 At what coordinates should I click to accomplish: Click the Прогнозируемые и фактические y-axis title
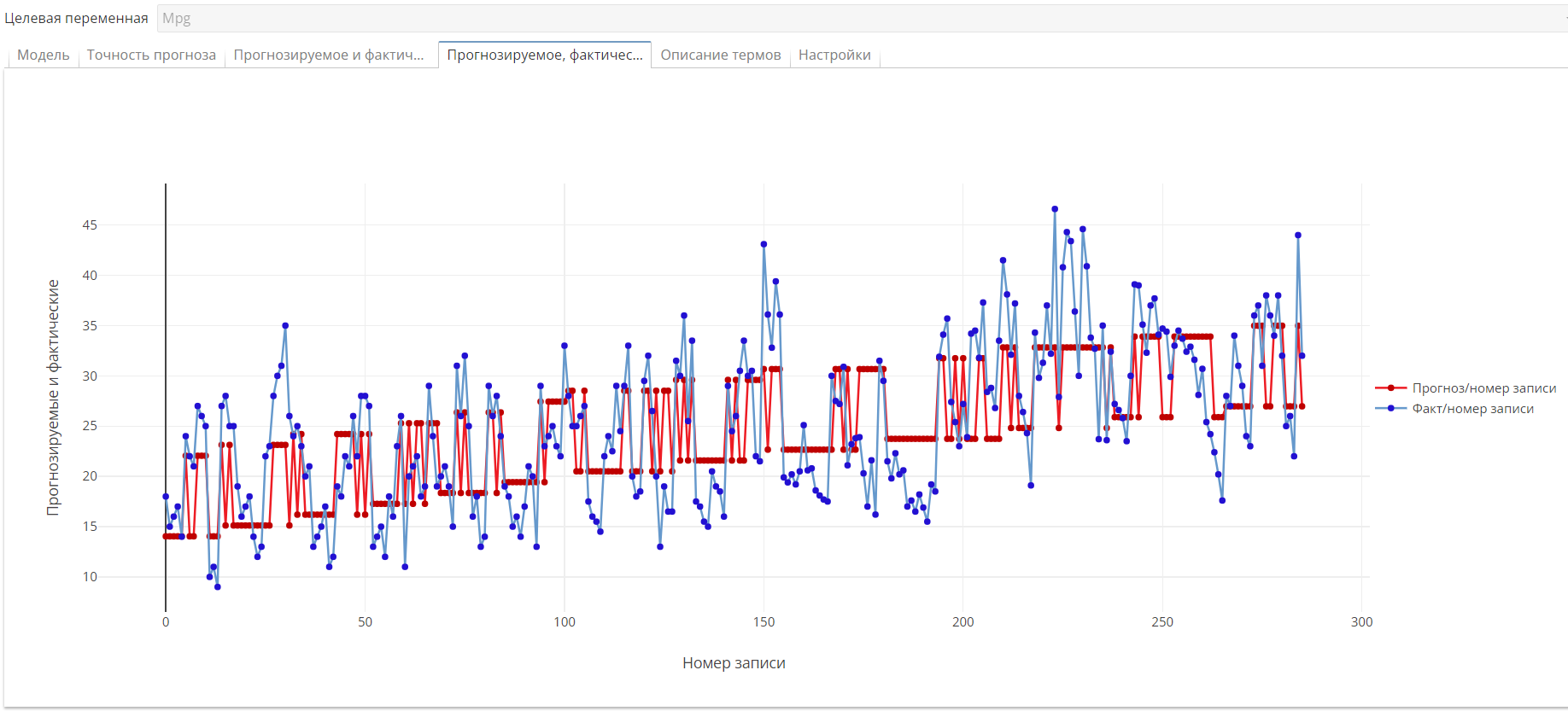(x=53, y=397)
